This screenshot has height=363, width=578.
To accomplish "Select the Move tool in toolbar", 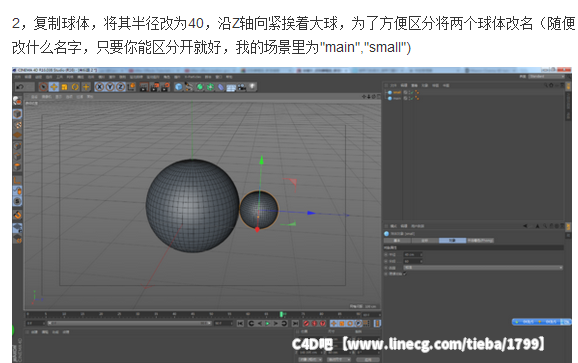I will point(54,87).
